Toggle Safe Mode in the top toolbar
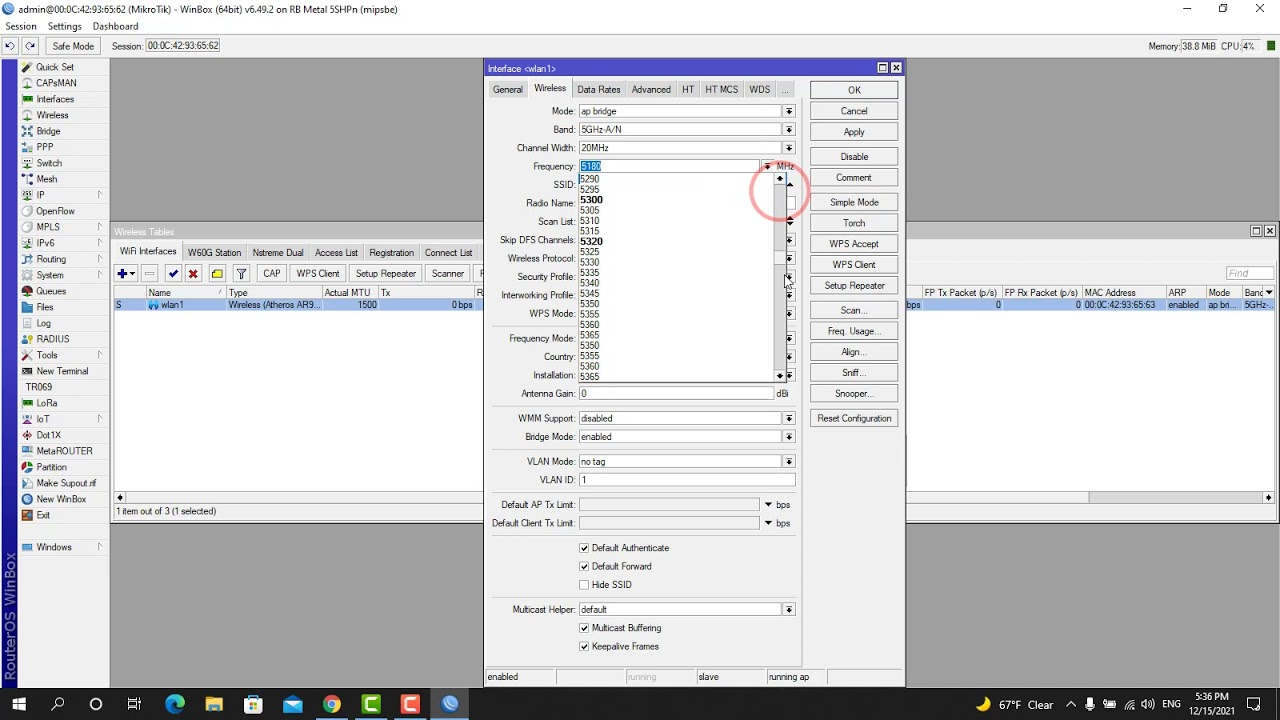This screenshot has height=720, width=1280. [x=73, y=46]
